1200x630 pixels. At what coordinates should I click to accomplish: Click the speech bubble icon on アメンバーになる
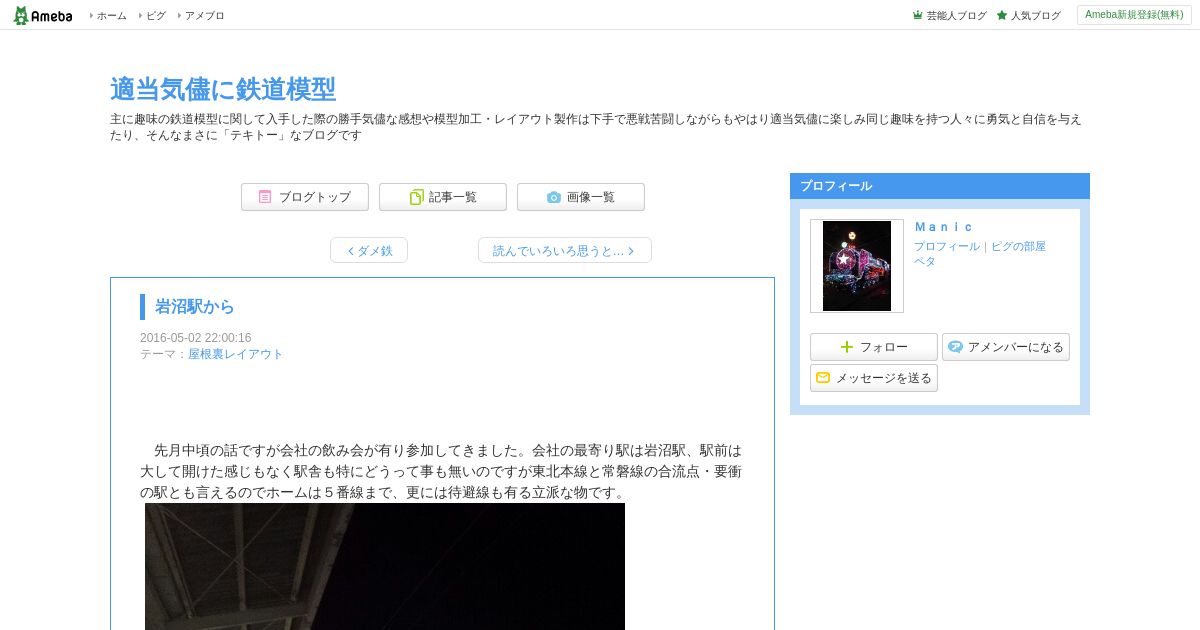pyautogui.click(x=955, y=347)
